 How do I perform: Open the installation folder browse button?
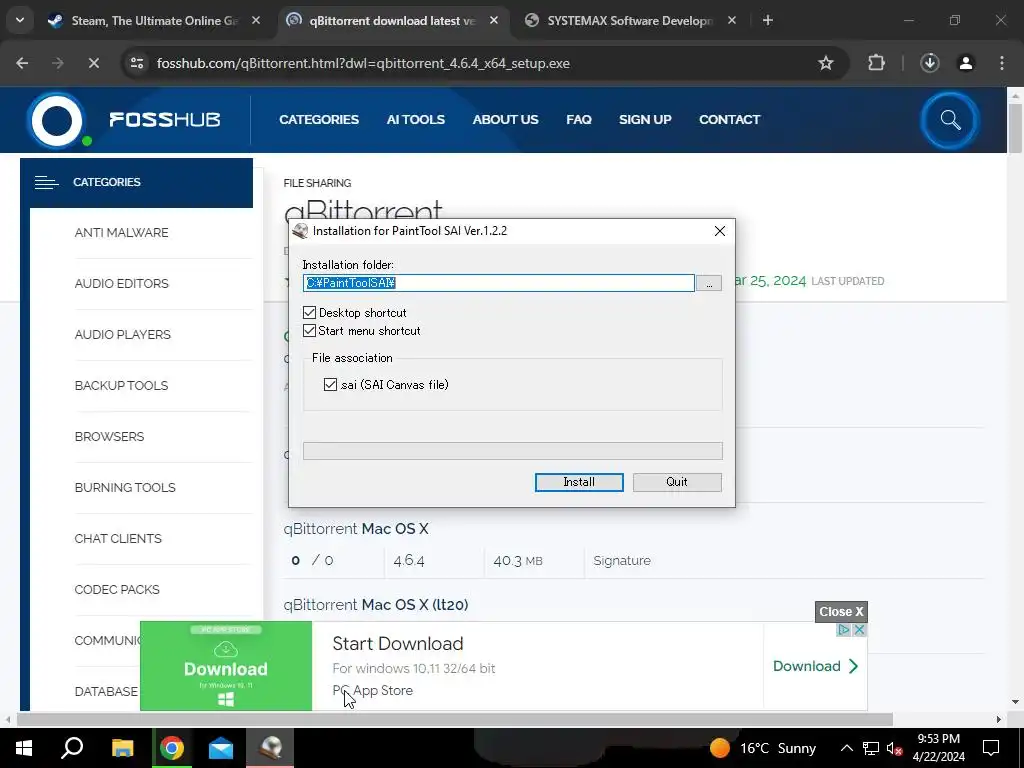tap(709, 283)
